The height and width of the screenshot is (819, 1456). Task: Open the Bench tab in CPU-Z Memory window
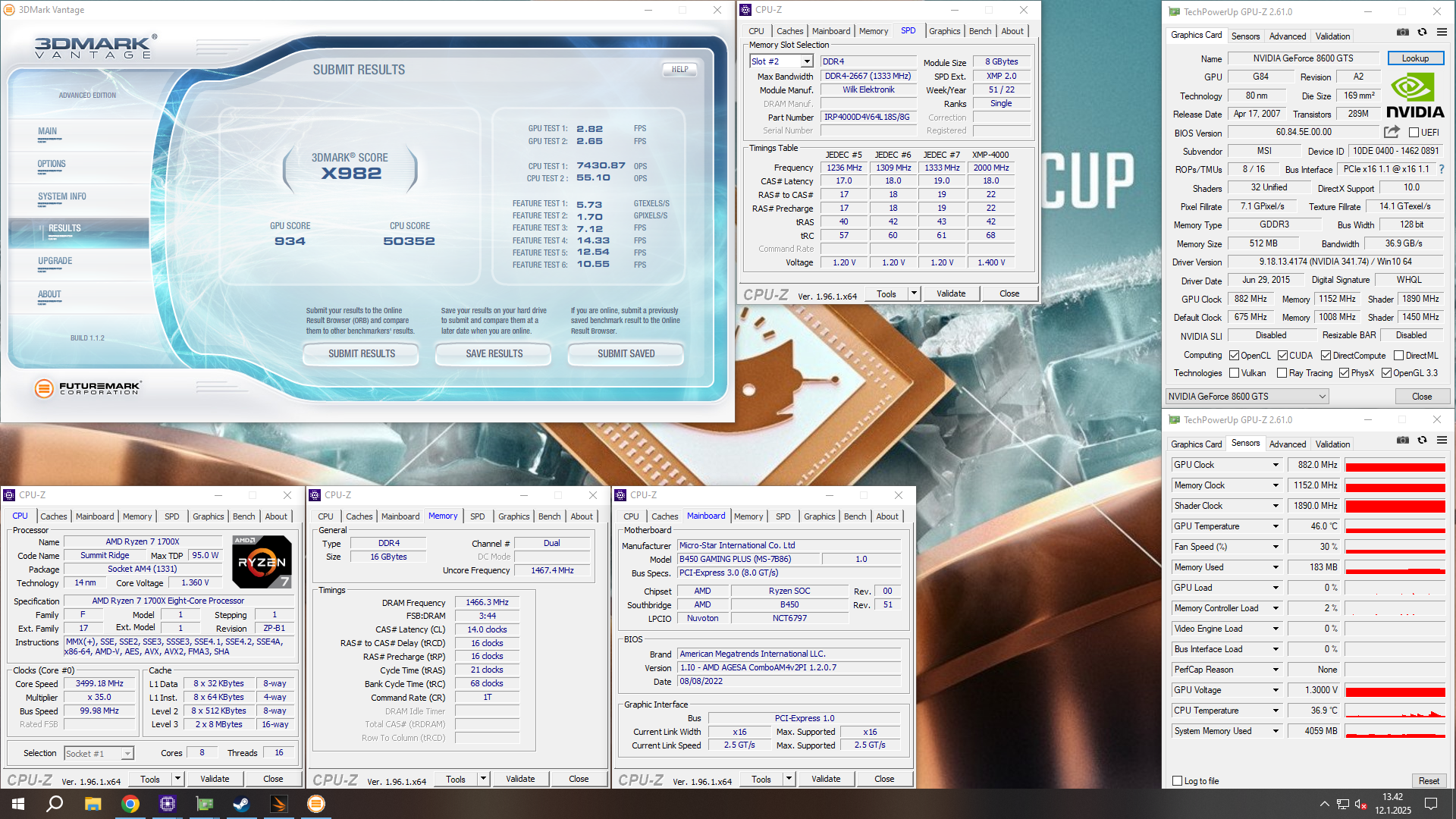tap(549, 516)
